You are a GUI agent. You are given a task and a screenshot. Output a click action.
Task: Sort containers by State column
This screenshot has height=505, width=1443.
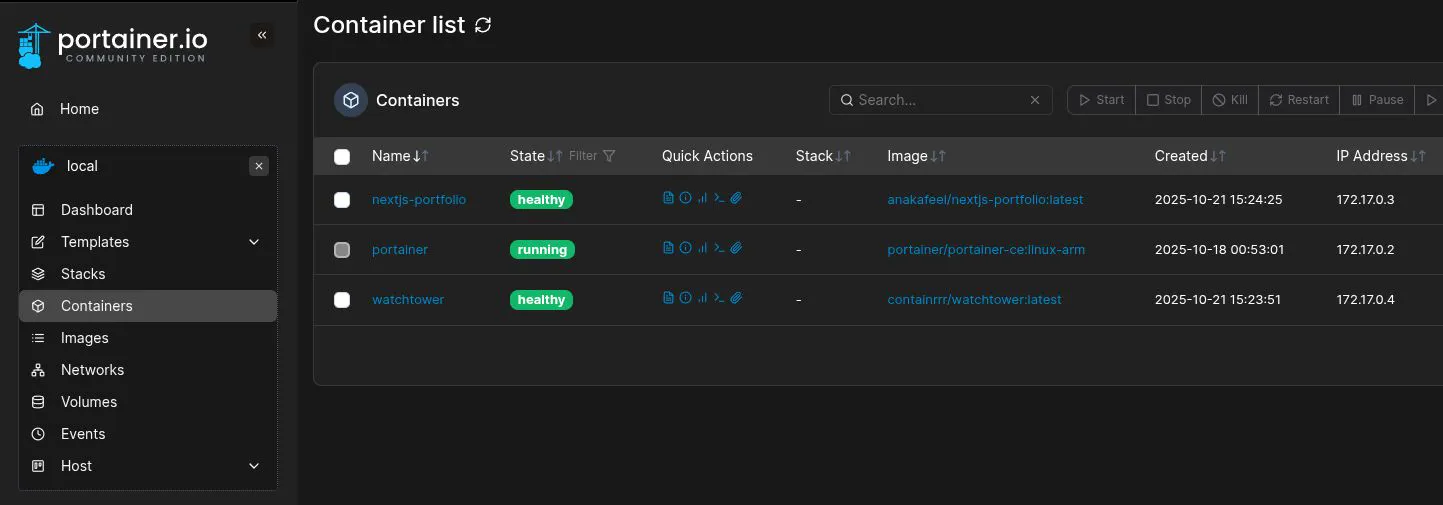tap(536, 156)
